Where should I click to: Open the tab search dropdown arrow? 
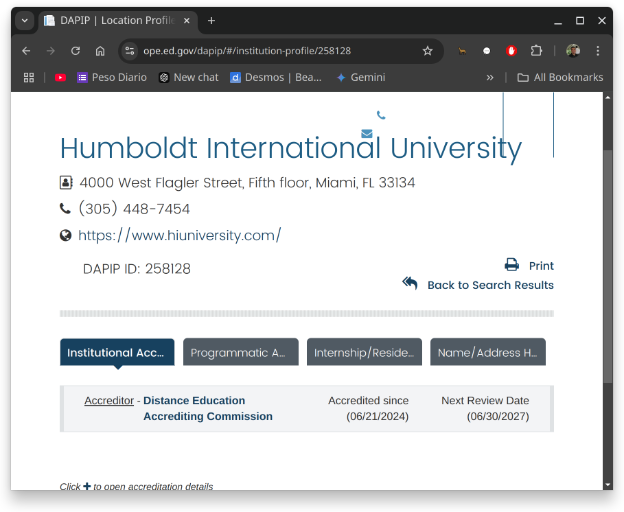[25, 21]
